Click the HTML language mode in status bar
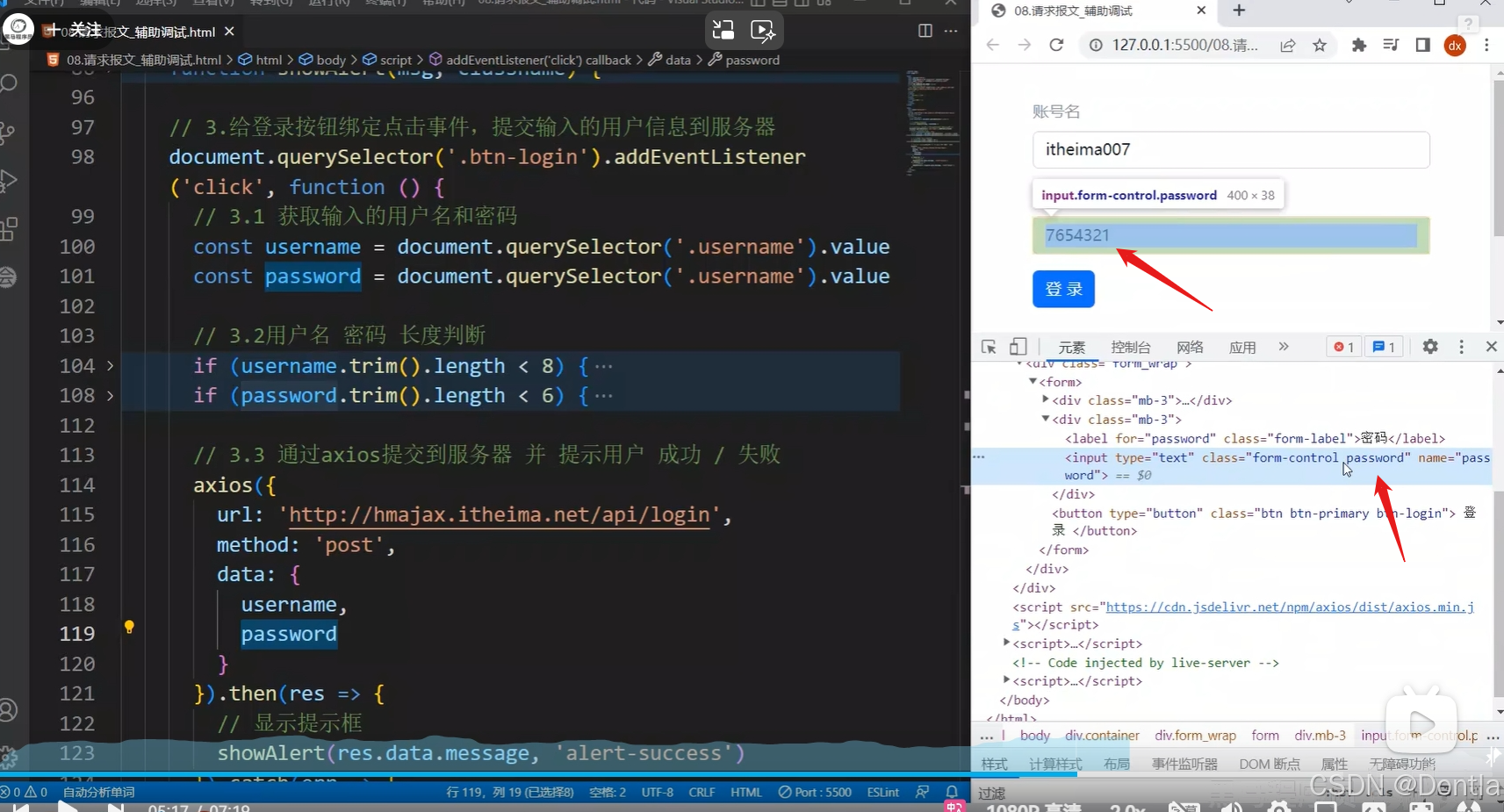The height and width of the screenshot is (812, 1504). click(746, 792)
